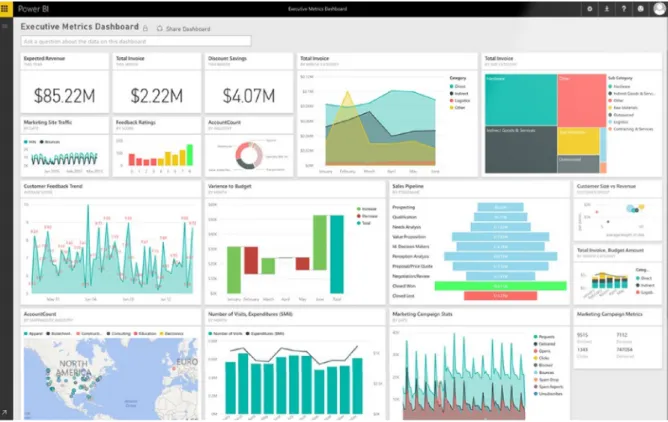Select Logistics in Category legend of Total Invoice area chart
The height and width of the screenshot is (422, 668).
click(x=460, y=101)
